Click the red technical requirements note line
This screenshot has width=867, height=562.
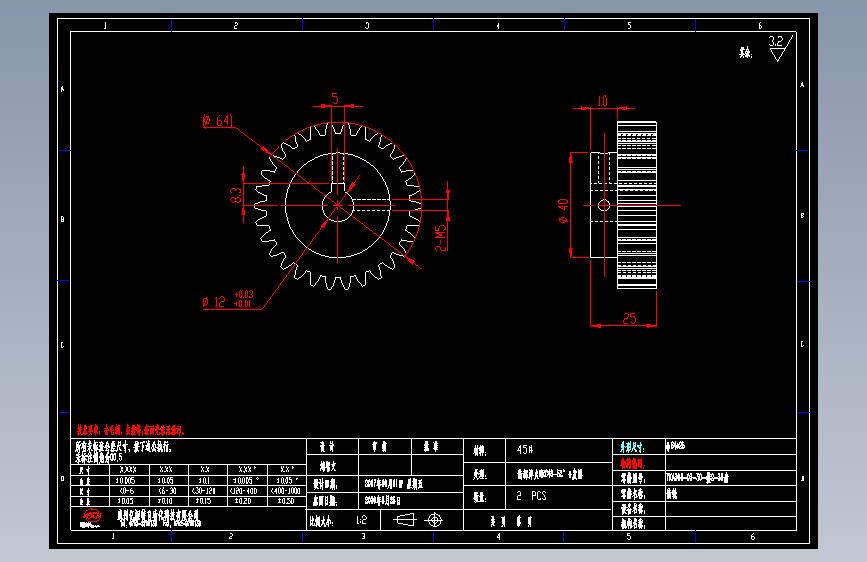click(x=130, y=430)
